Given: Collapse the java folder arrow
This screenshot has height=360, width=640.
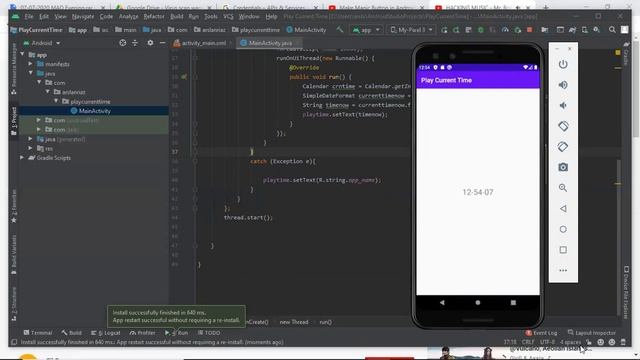Looking at the screenshot, I should coord(31,73).
